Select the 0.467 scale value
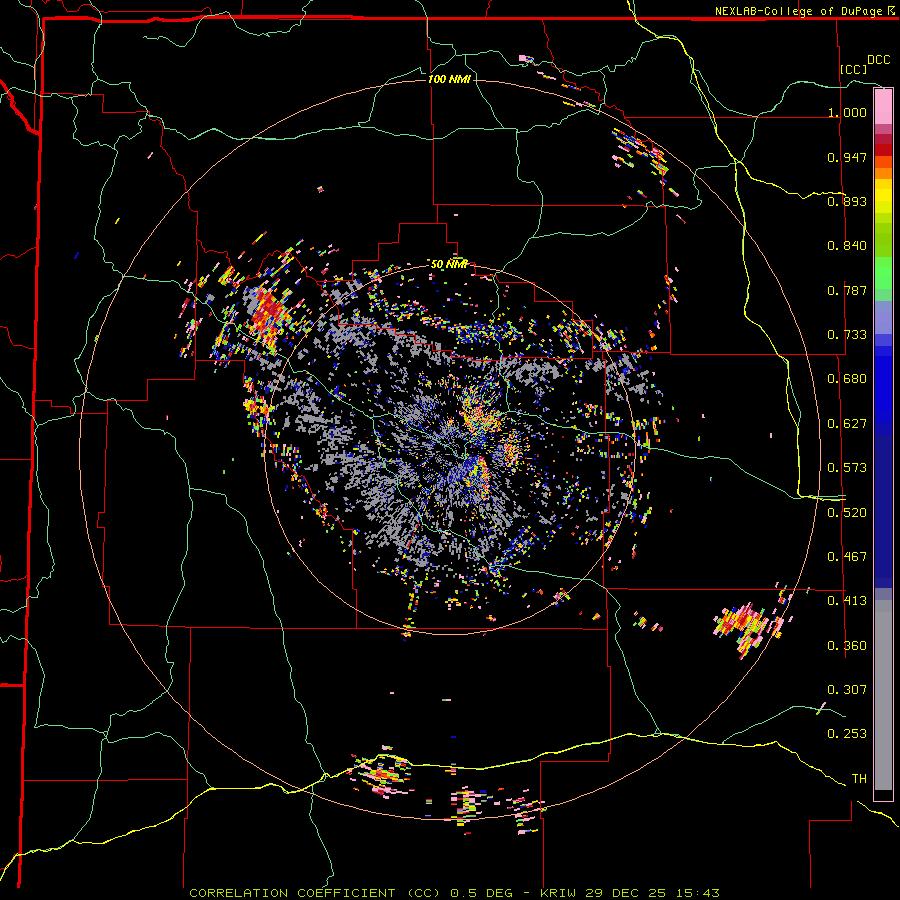900x900 pixels. [x=847, y=557]
